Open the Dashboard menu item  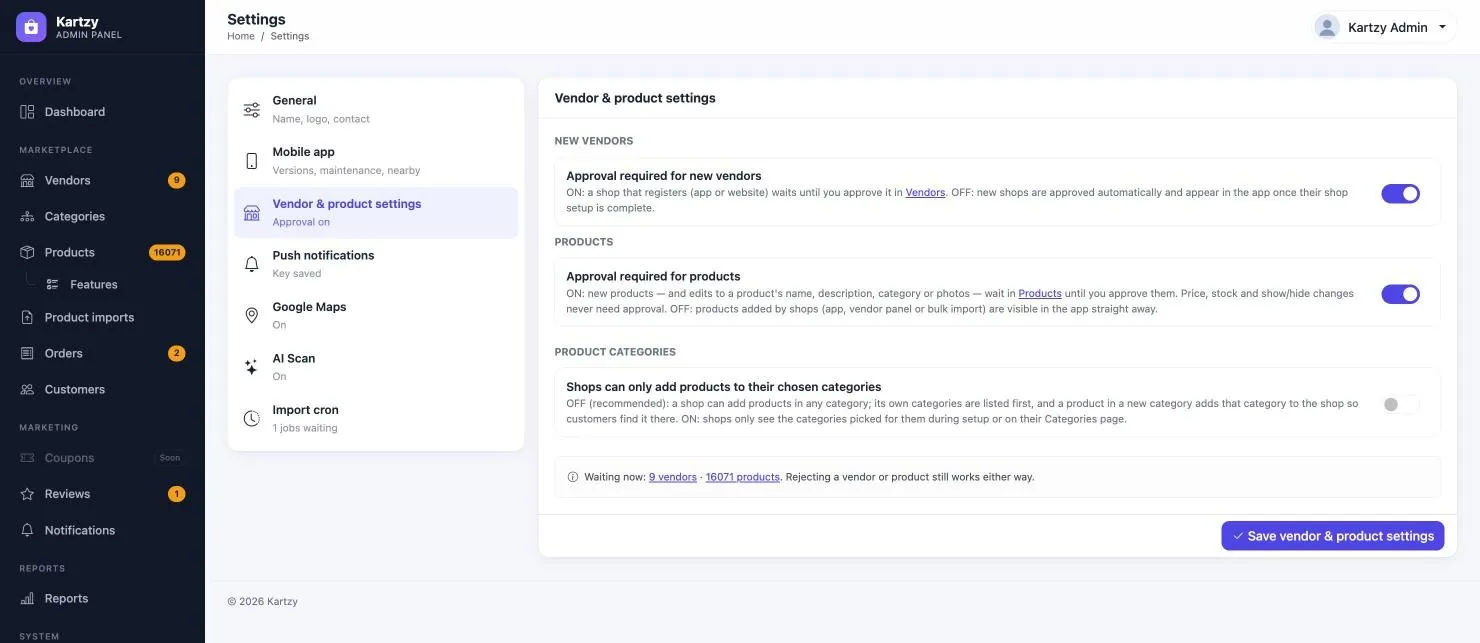[102, 112]
